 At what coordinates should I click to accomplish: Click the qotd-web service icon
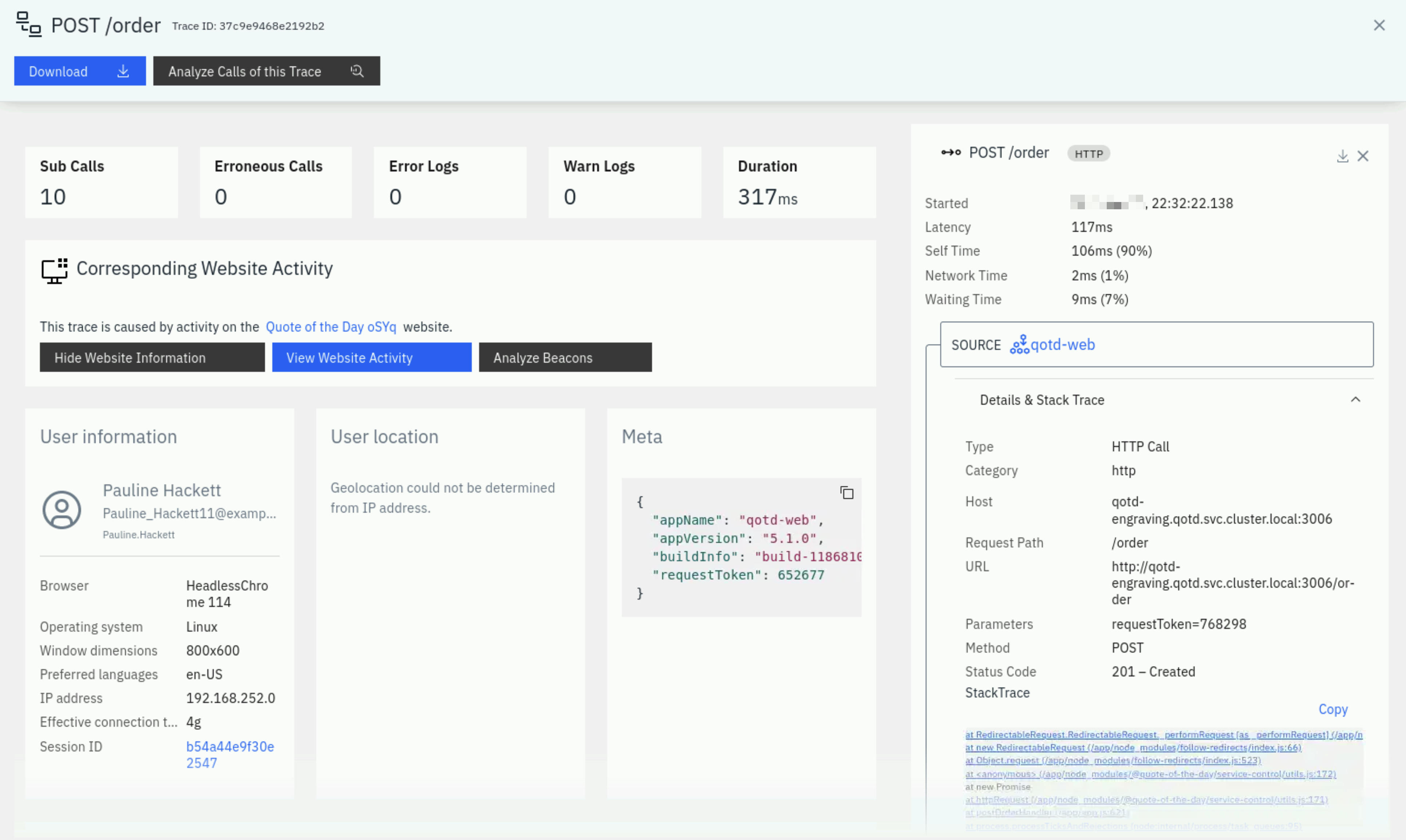pyautogui.click(x=1019, y=344)
